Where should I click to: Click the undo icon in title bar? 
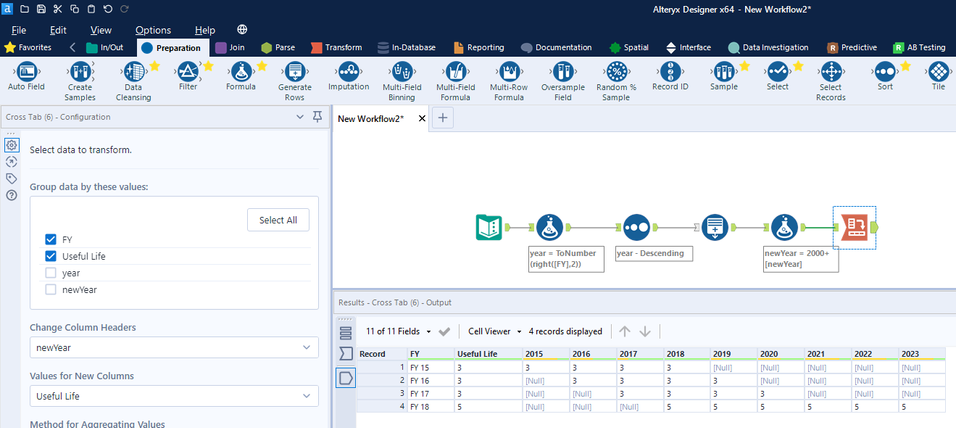point(108,9)
